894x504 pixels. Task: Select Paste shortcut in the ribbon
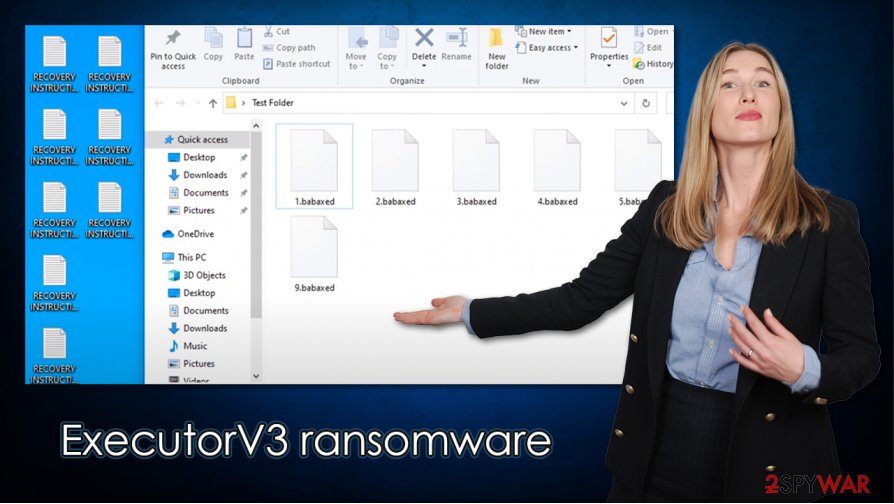pos(296,64)
